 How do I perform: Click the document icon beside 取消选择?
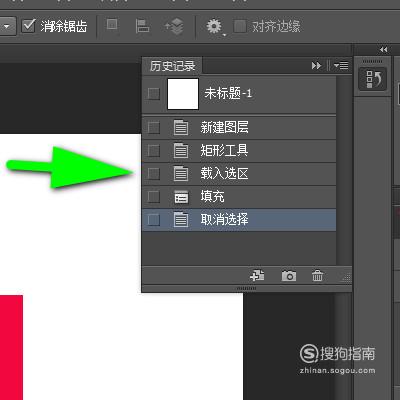[181, 220]
